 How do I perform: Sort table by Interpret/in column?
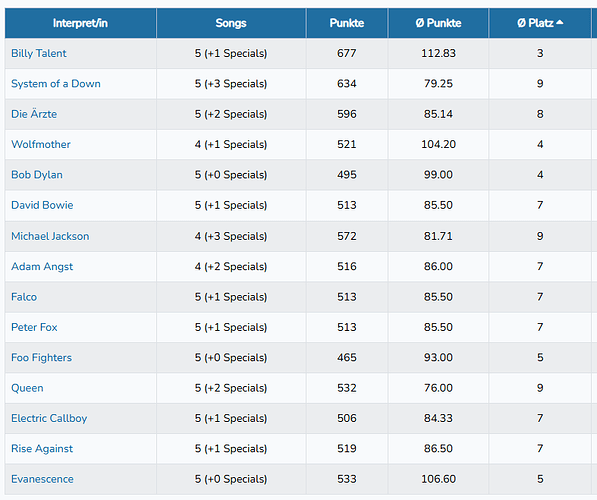pos(80,23)
